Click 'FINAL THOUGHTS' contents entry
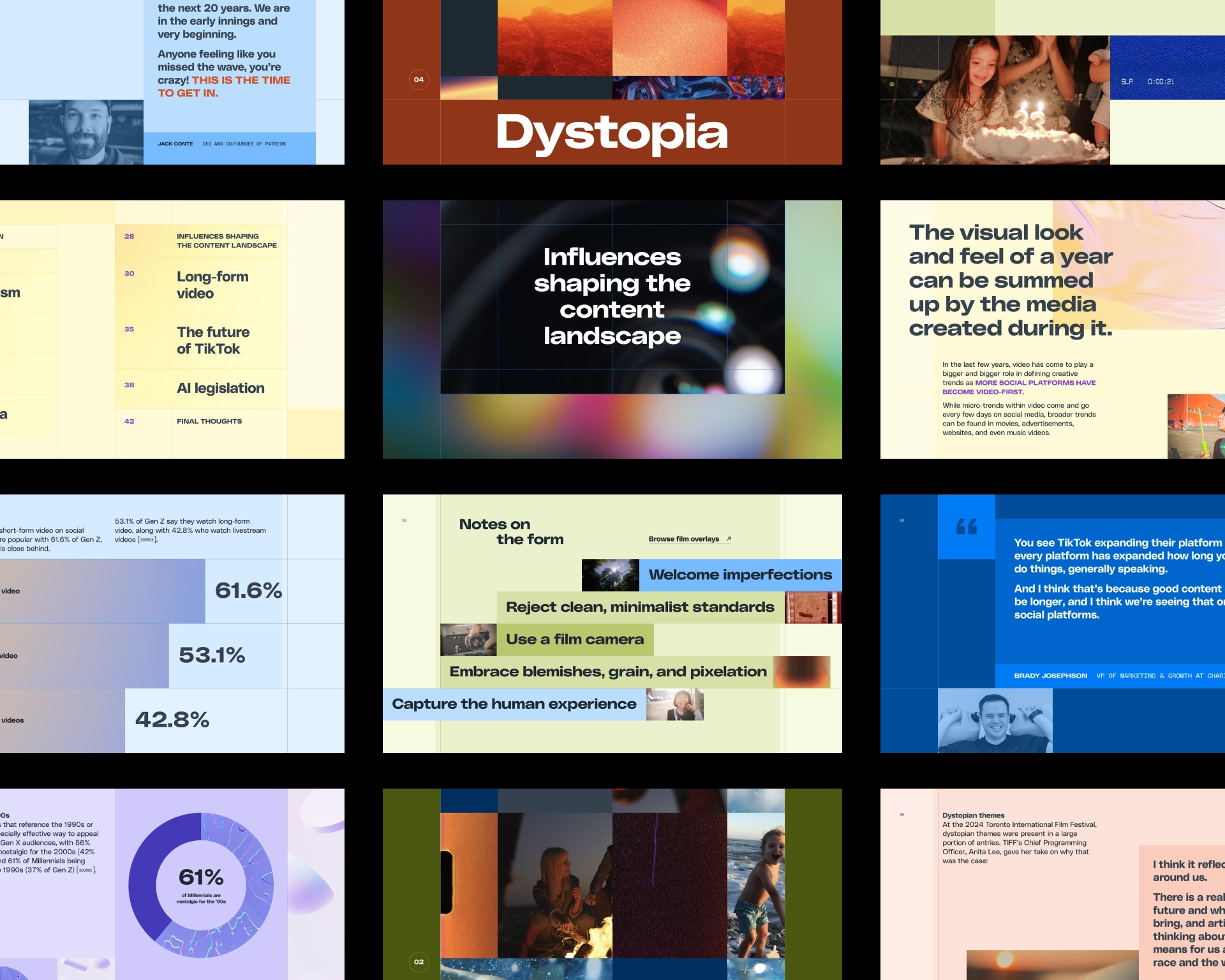The width and height of the screenshot is (1225, 980). pyautogui.click(x=209, y=422)
